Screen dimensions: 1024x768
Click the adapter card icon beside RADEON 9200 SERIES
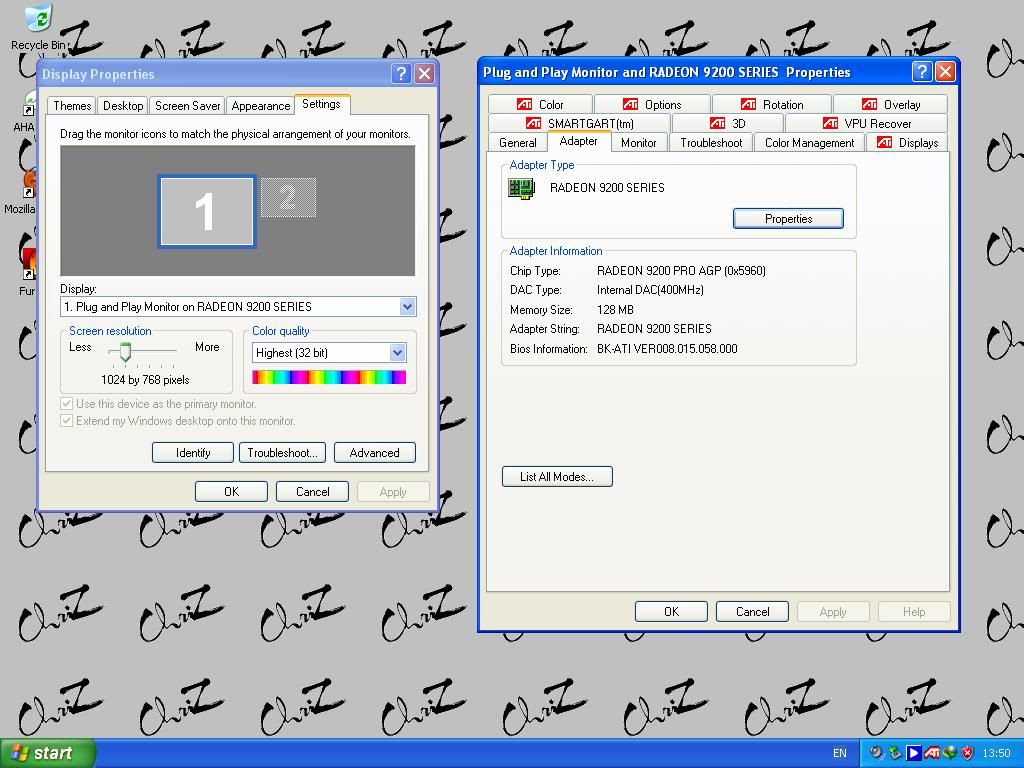[521, 188]
